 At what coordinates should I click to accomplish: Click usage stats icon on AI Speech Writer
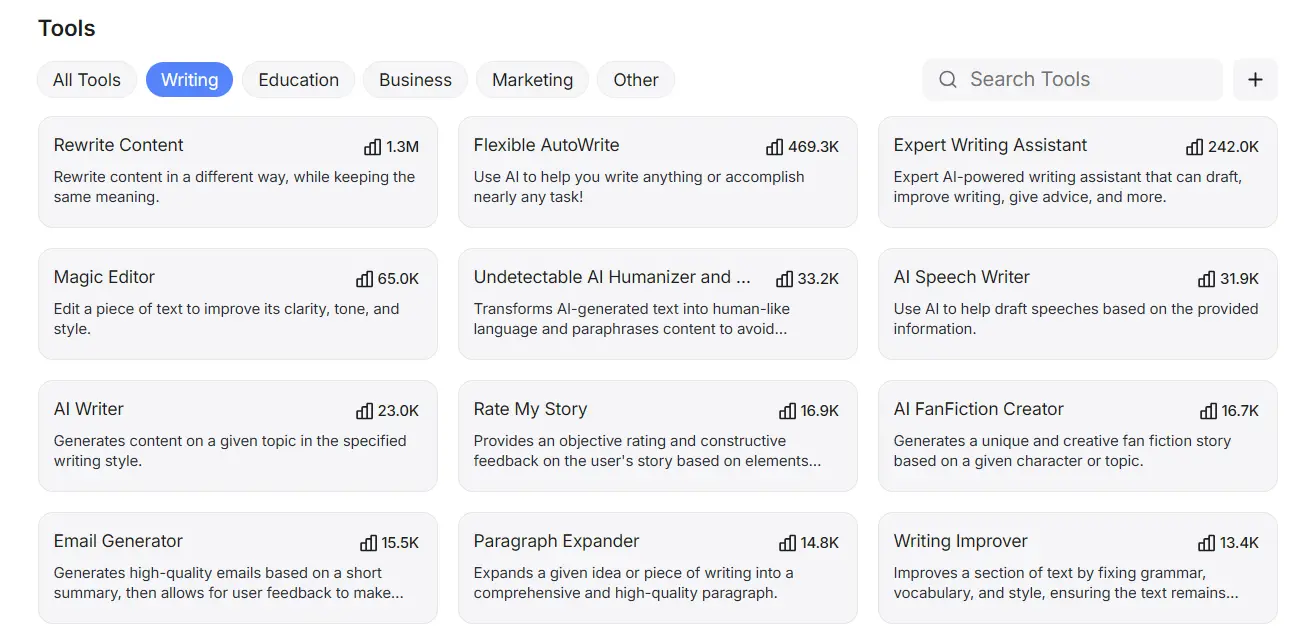point(1207,279)
